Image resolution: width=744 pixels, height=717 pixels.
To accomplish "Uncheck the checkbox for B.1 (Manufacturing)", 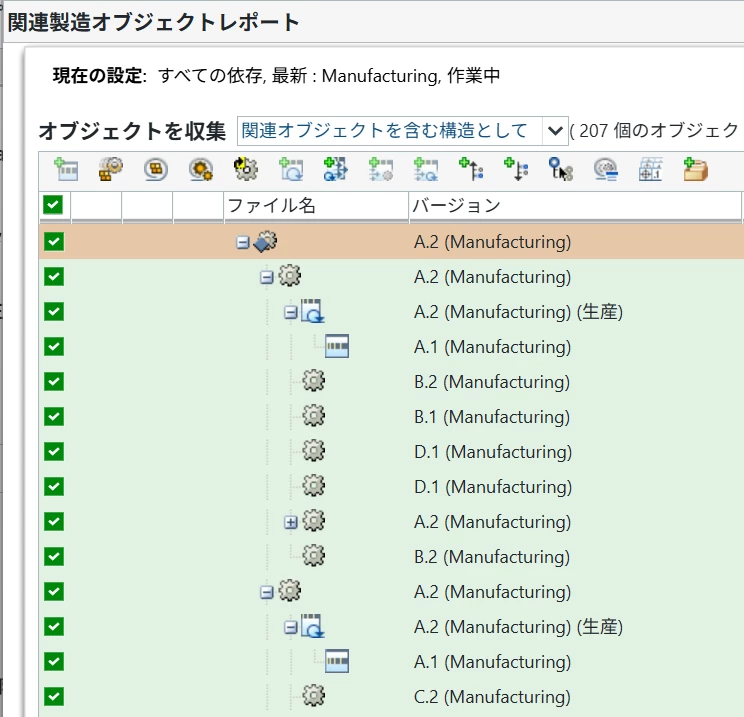I will 54,416.
